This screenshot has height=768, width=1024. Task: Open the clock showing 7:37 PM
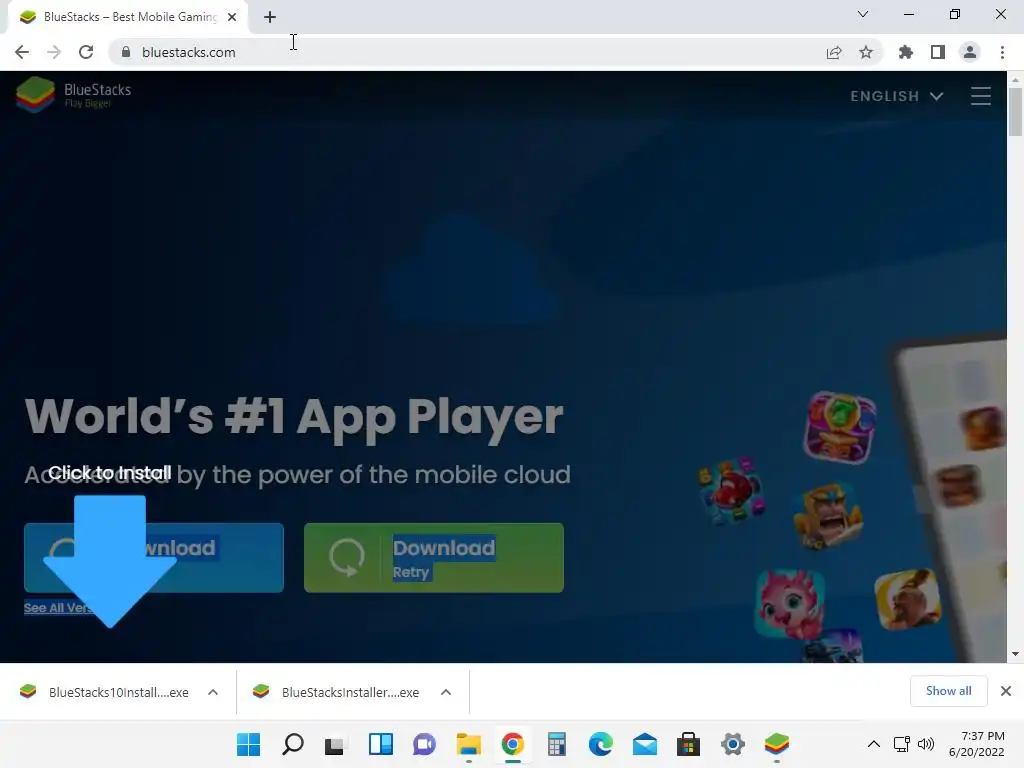pyautogui.click(x=977, y=744)
